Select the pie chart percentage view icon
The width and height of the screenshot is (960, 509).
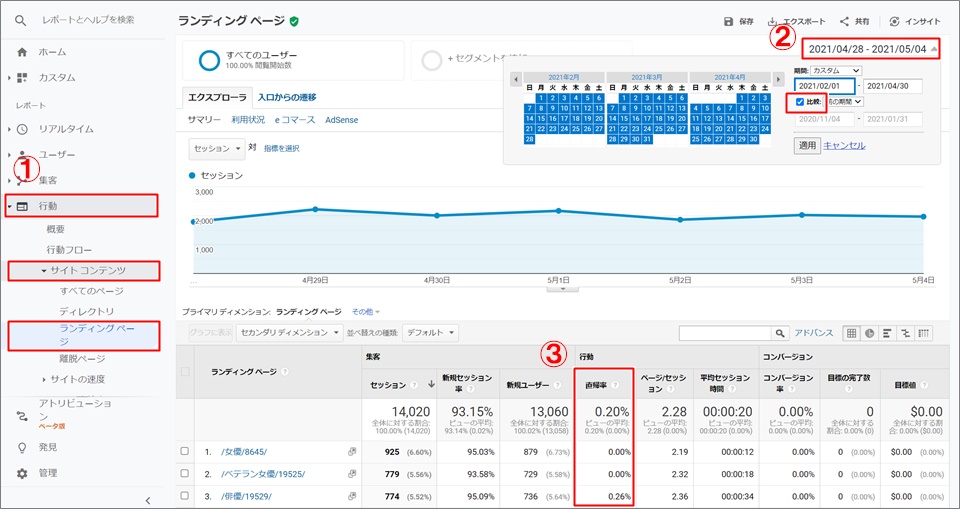[x=869, y=333]
